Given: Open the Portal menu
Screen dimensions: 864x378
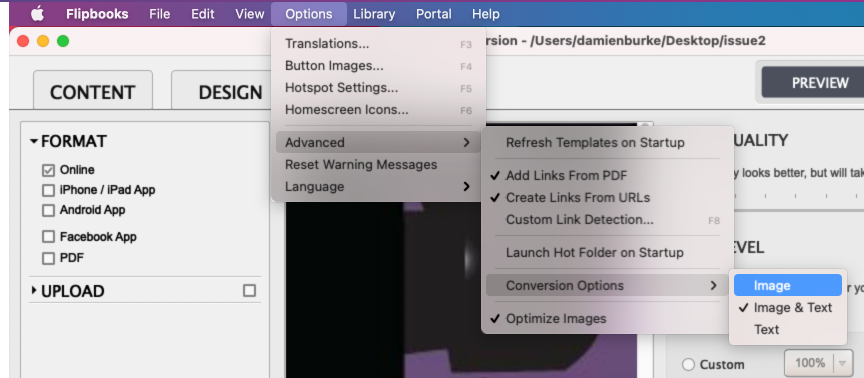Looking at the screenshot, I should [x=434, y=14].
